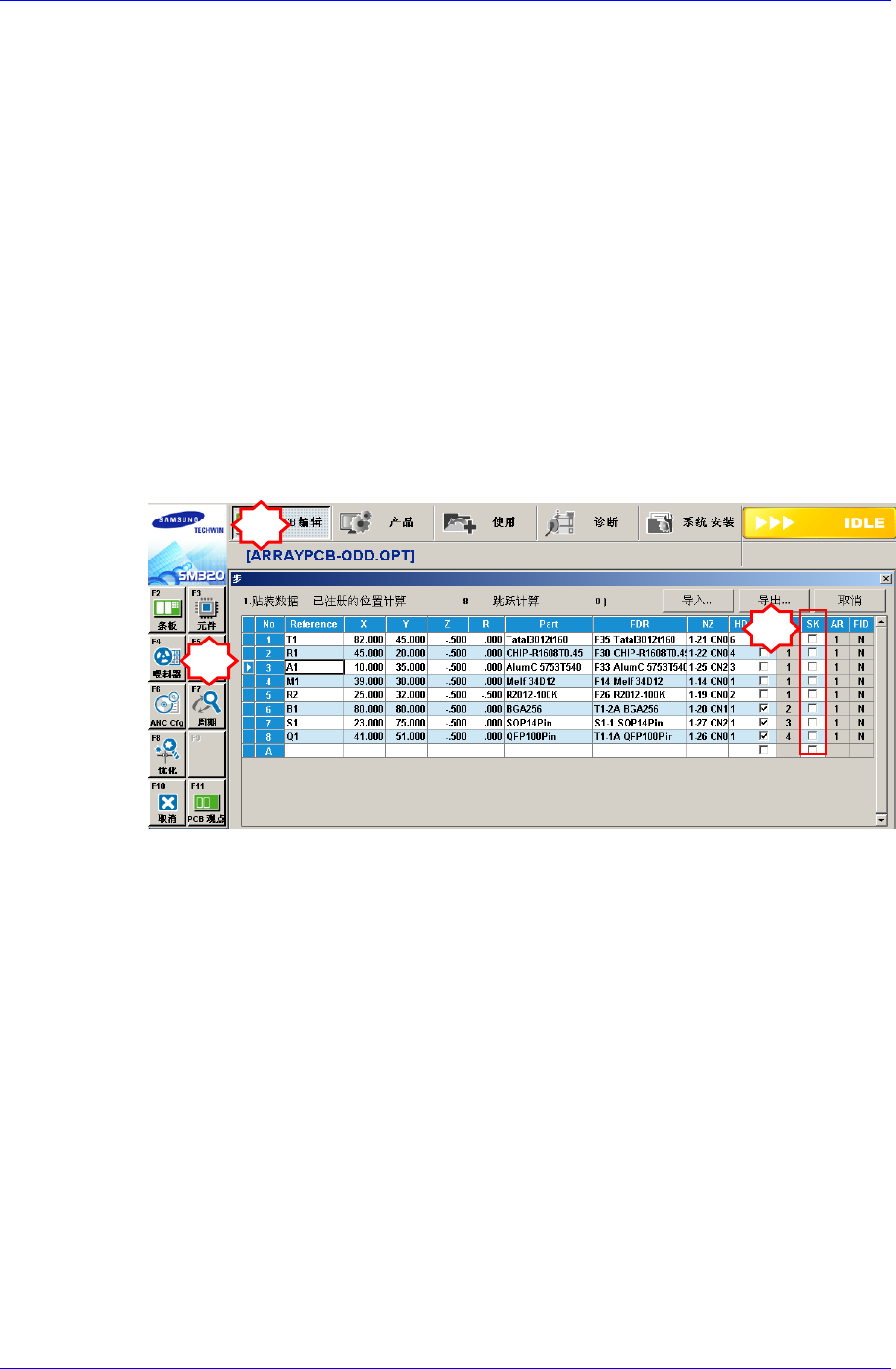
Task: Uncheck the ticked box in SOP14Pin row
Action: pos(763,723)
